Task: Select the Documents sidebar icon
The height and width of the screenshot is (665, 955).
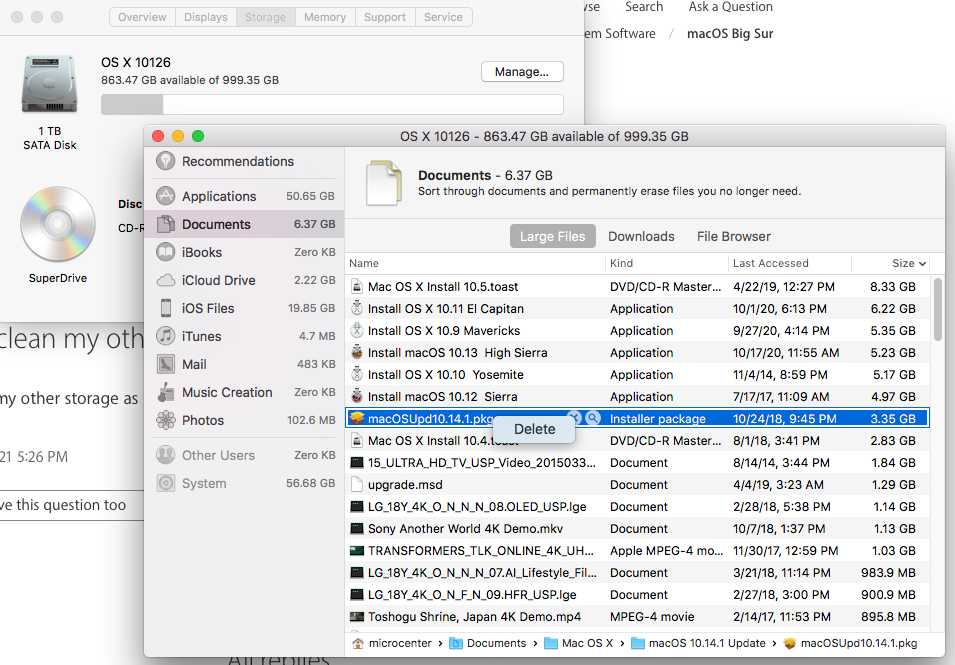Action: 166,224
